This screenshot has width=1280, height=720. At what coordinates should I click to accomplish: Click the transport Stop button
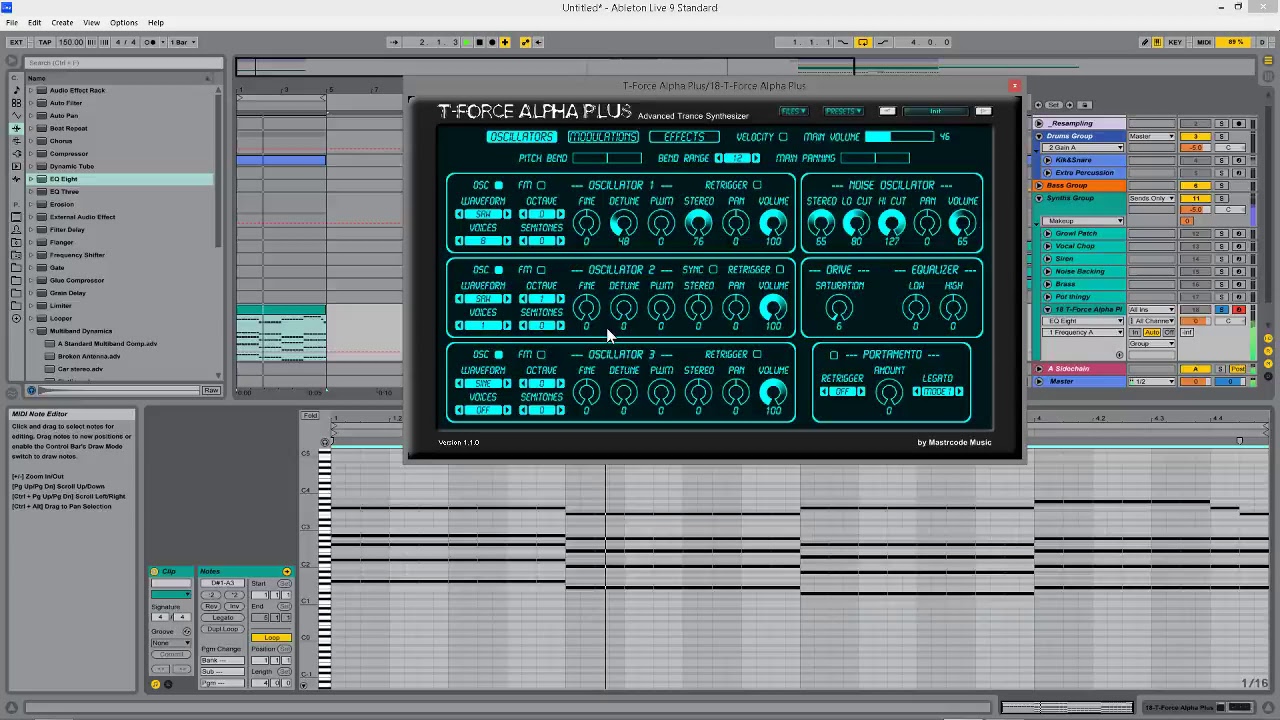479,42
